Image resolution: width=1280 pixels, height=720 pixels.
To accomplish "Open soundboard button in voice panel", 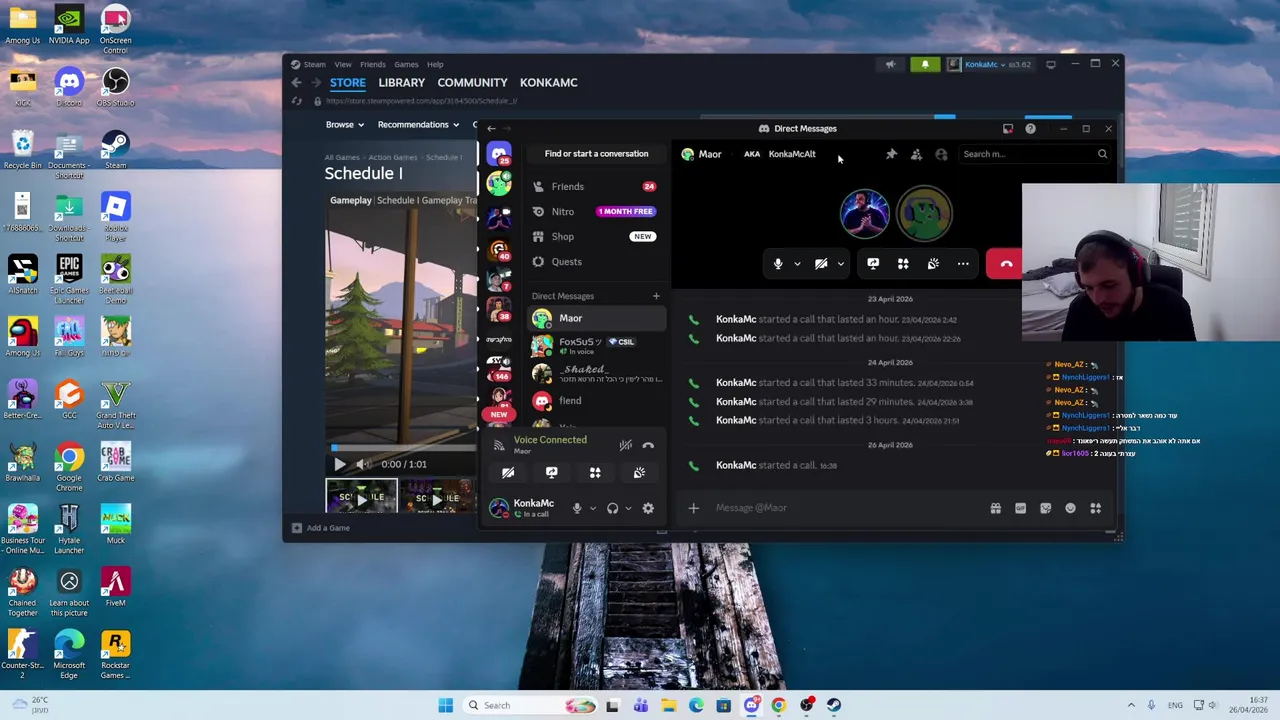I will click(x=639, y=472).
